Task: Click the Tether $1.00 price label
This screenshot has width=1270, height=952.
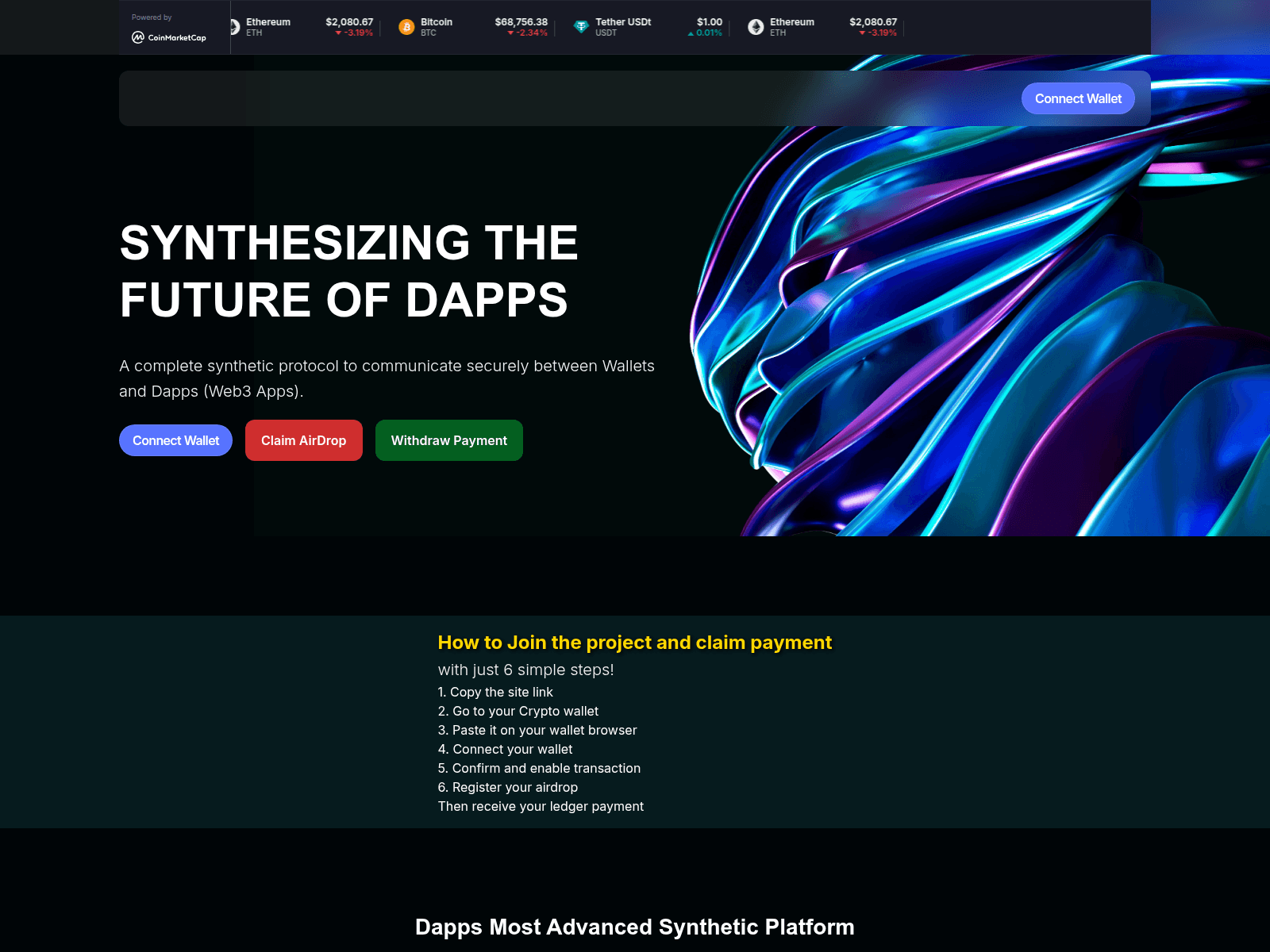Action: click(710, 22)
